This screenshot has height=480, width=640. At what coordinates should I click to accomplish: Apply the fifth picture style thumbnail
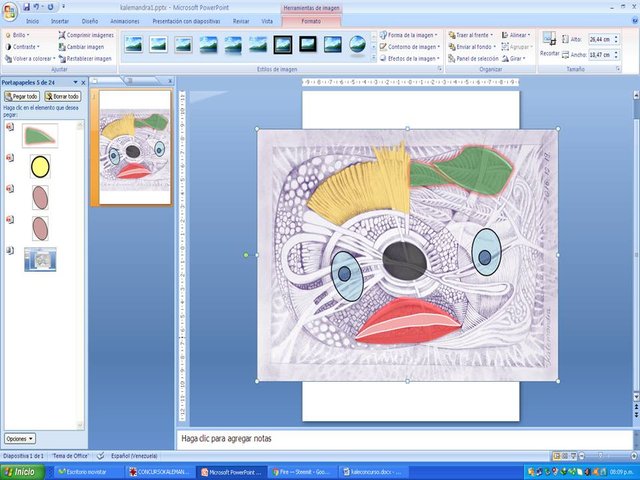(233, 44)
